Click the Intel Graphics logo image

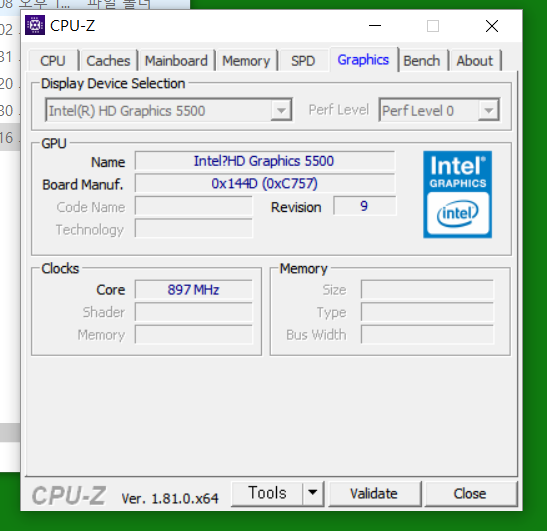click(457, 194)
